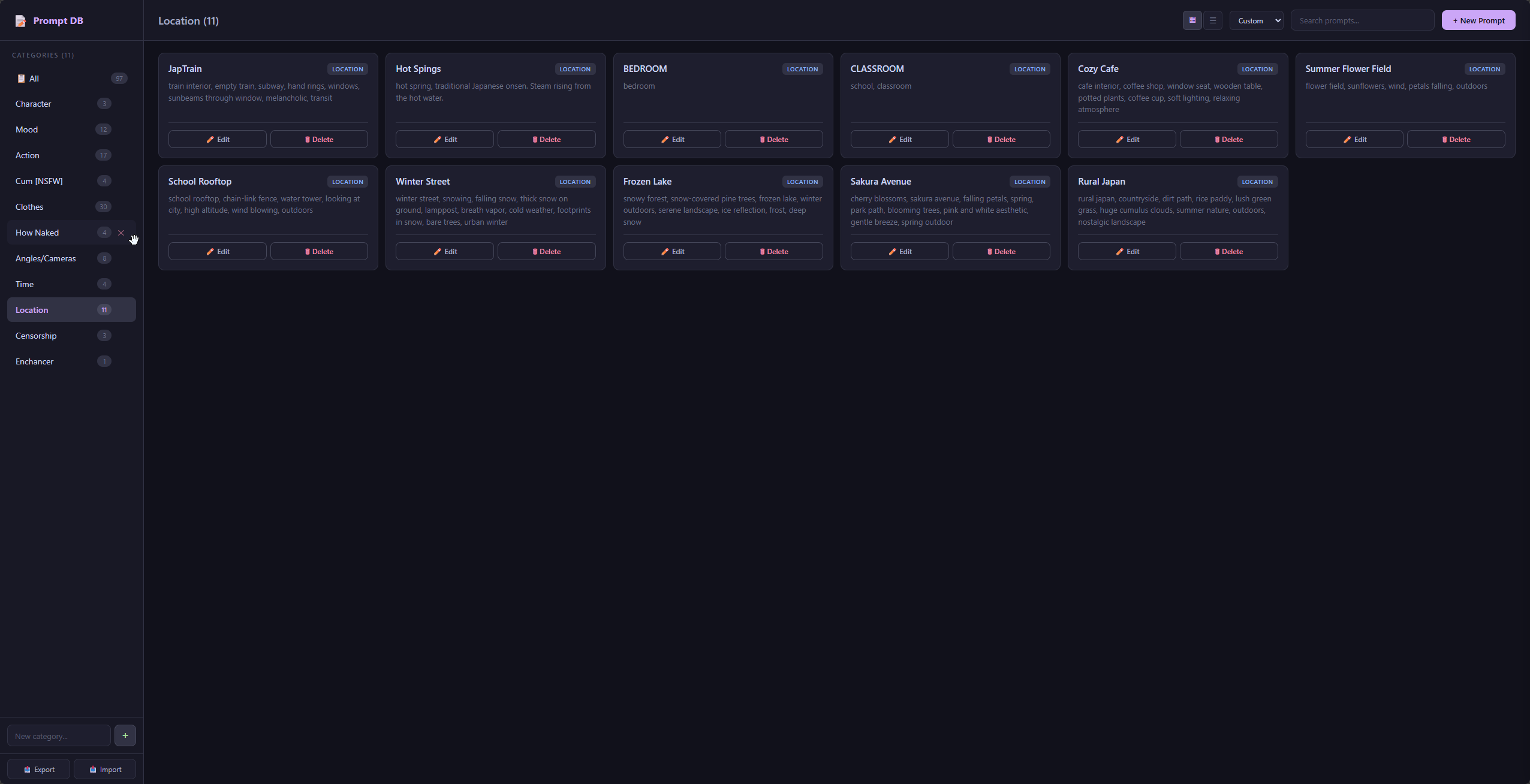Image resolution: width=1530 pixels, height=784 pixels.
Task: Switch to grid view layout
Action: coord(1192,20)
